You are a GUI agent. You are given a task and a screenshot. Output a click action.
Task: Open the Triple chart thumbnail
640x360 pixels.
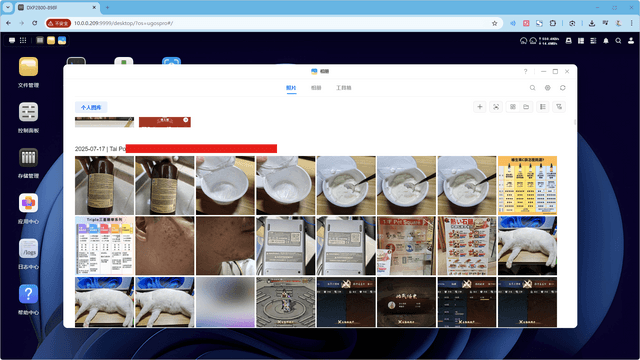pos(104,246)
